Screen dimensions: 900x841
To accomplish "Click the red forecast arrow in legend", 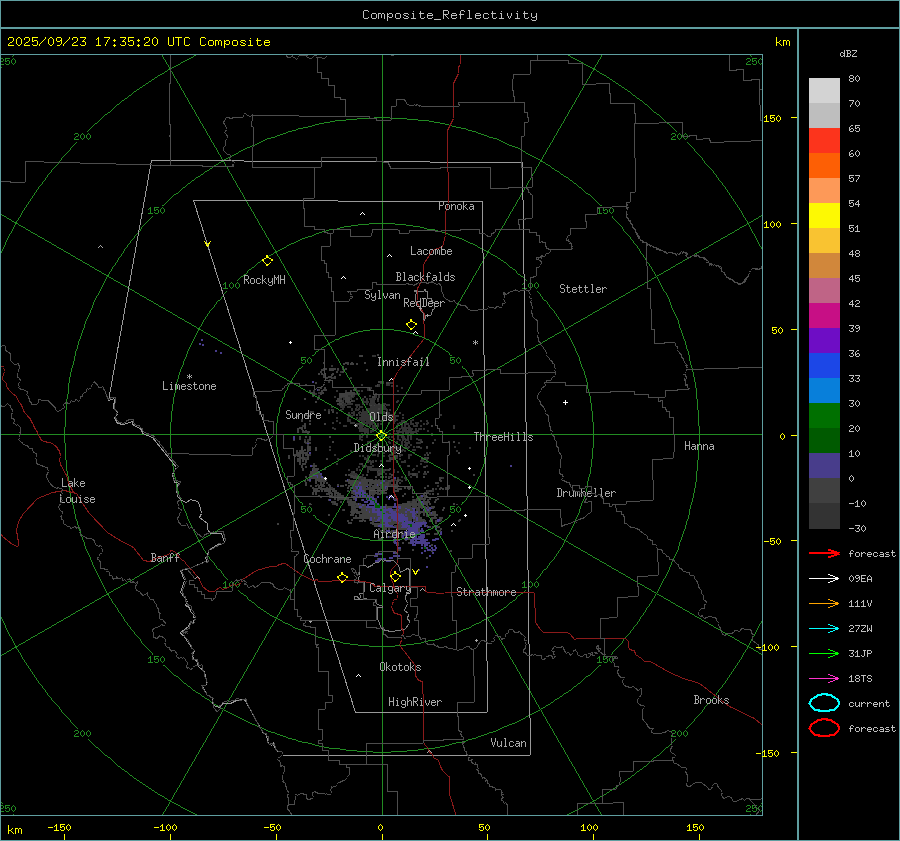I will pos(823,553).
